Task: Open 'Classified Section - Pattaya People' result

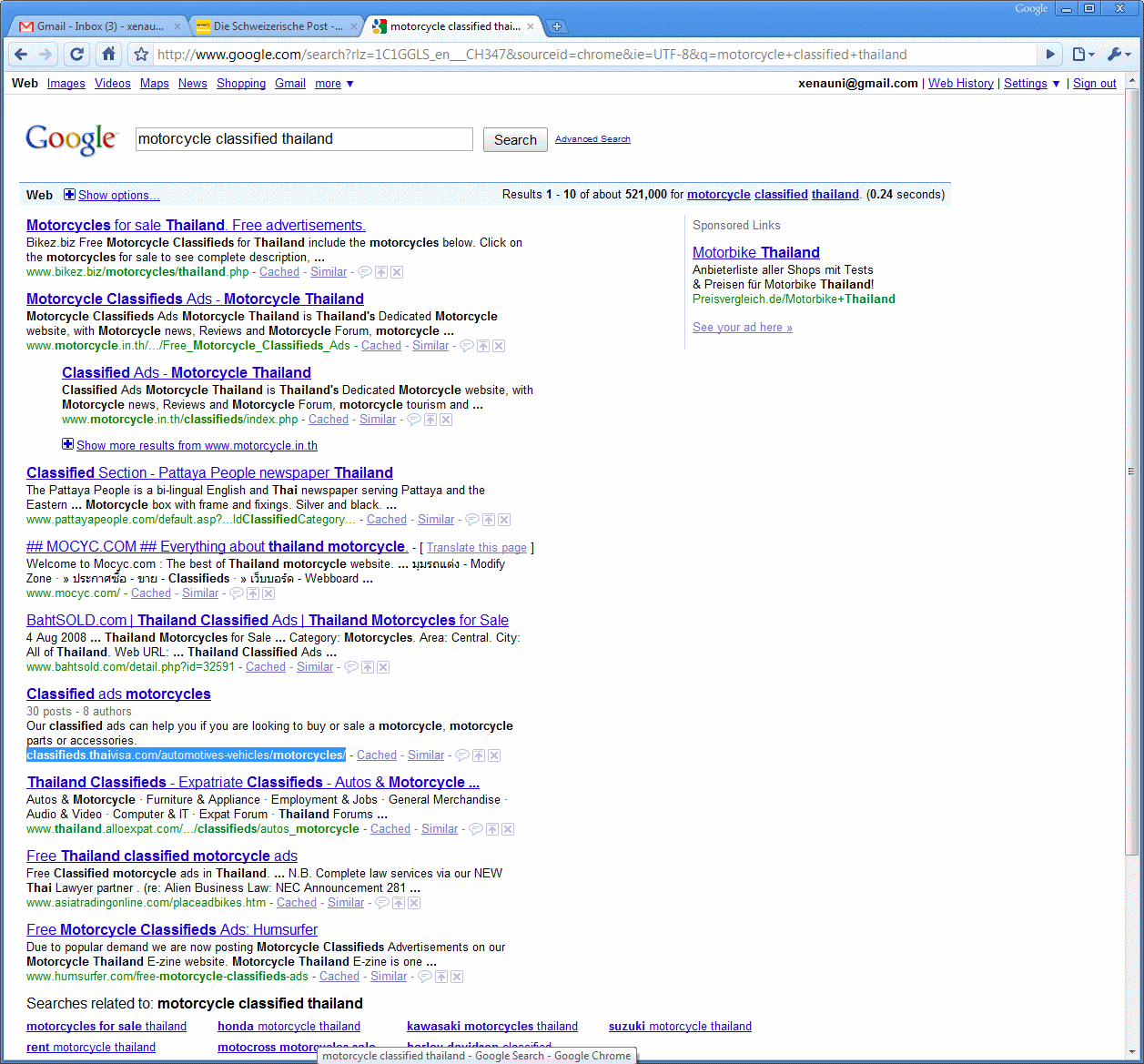Action: [x=209, y=473]
